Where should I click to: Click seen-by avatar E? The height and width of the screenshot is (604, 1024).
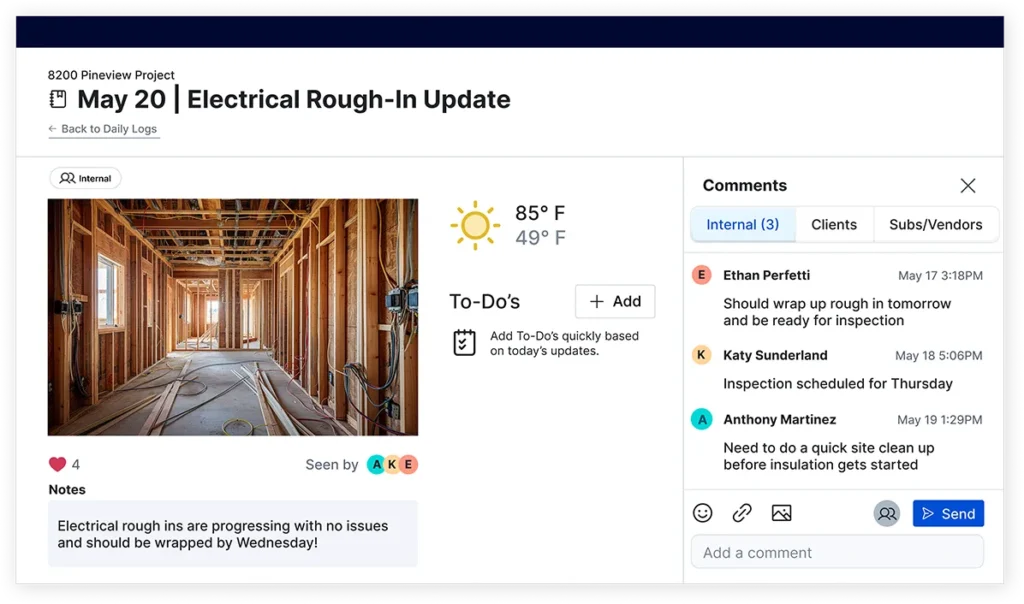[408, 464]
